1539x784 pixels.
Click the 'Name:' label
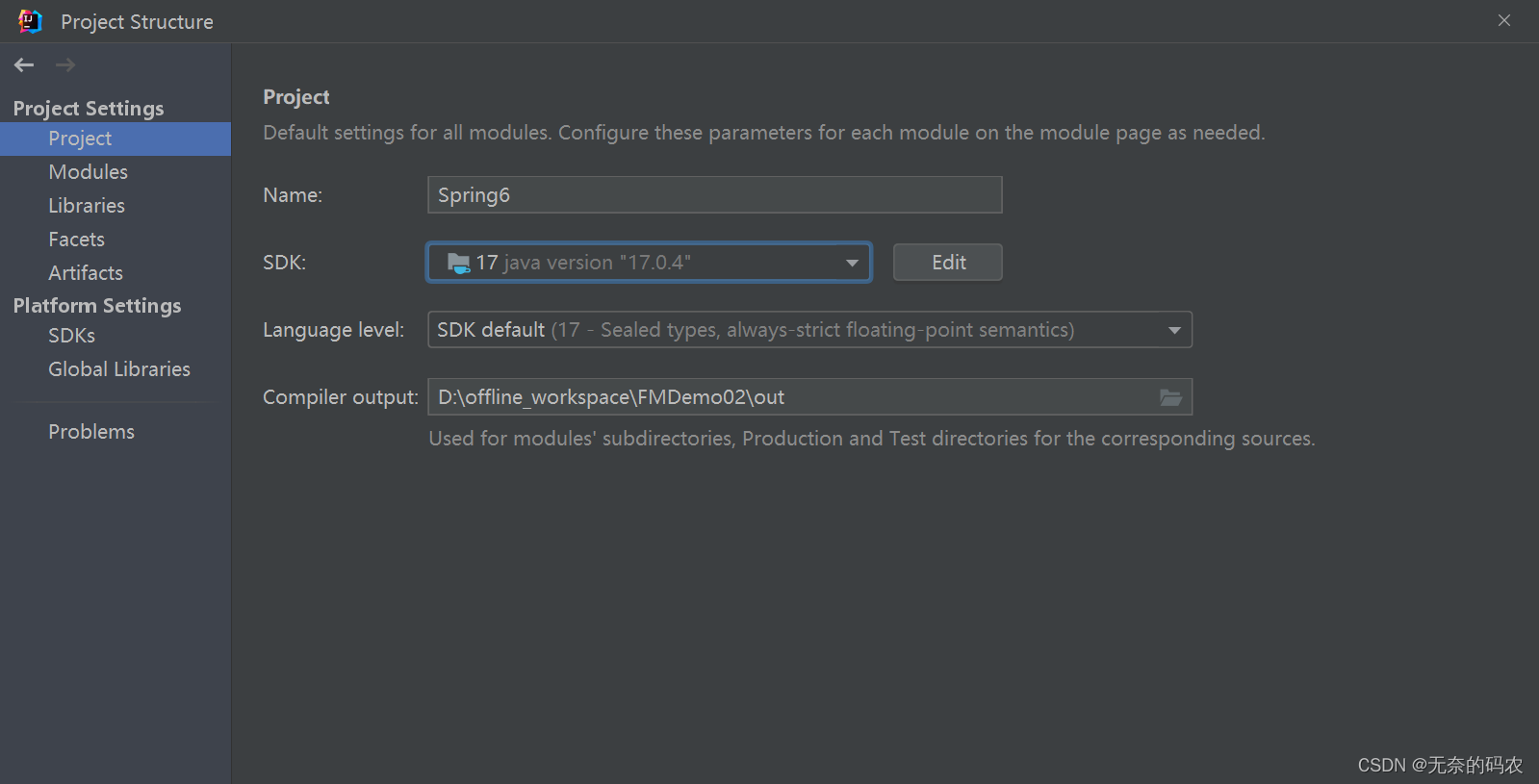293,195
